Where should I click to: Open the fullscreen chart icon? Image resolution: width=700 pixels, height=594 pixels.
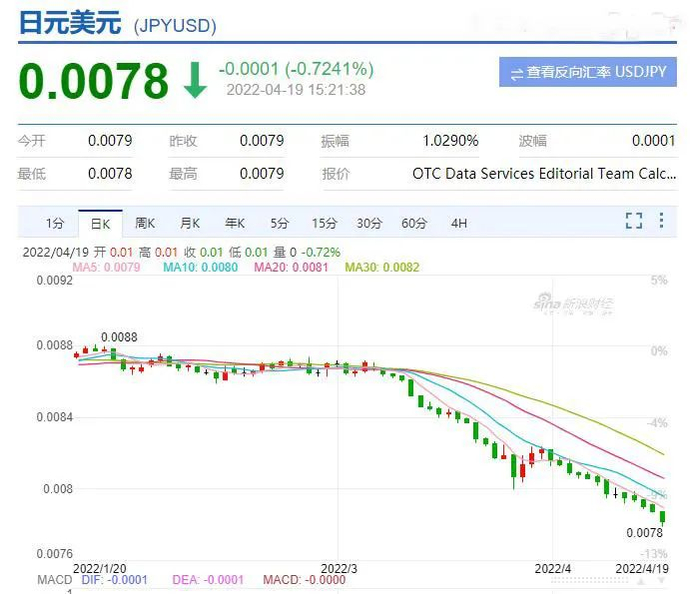pos(634,220)
